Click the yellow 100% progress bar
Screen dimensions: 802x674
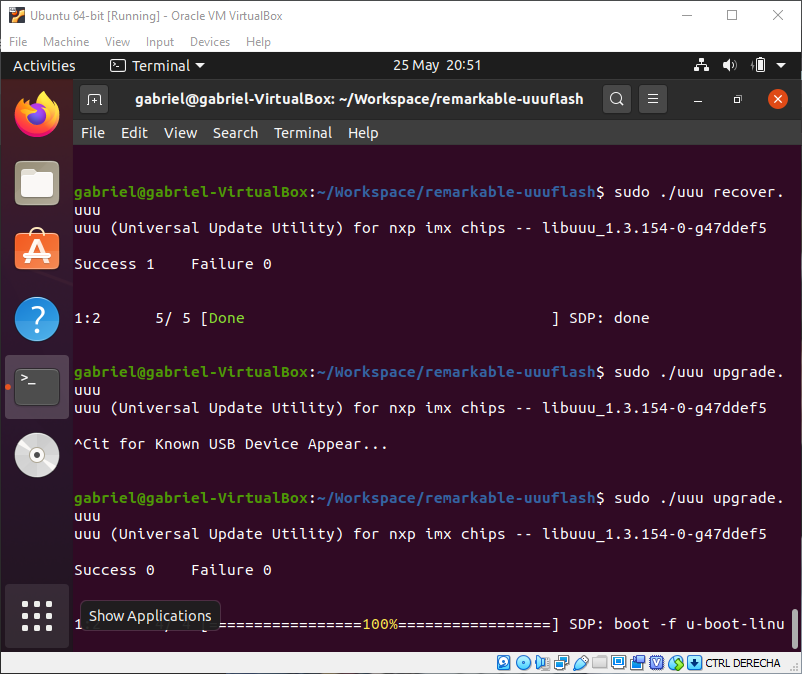[x=380, y=624]
